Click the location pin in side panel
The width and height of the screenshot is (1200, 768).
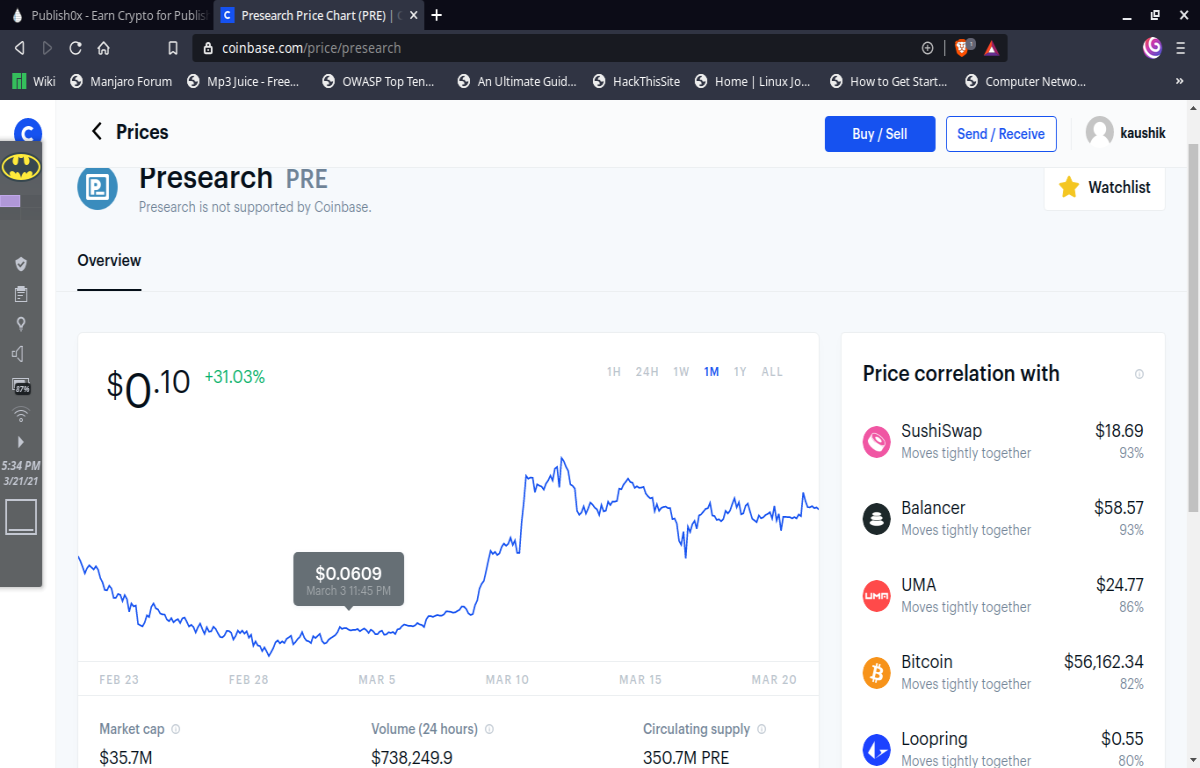21,324
